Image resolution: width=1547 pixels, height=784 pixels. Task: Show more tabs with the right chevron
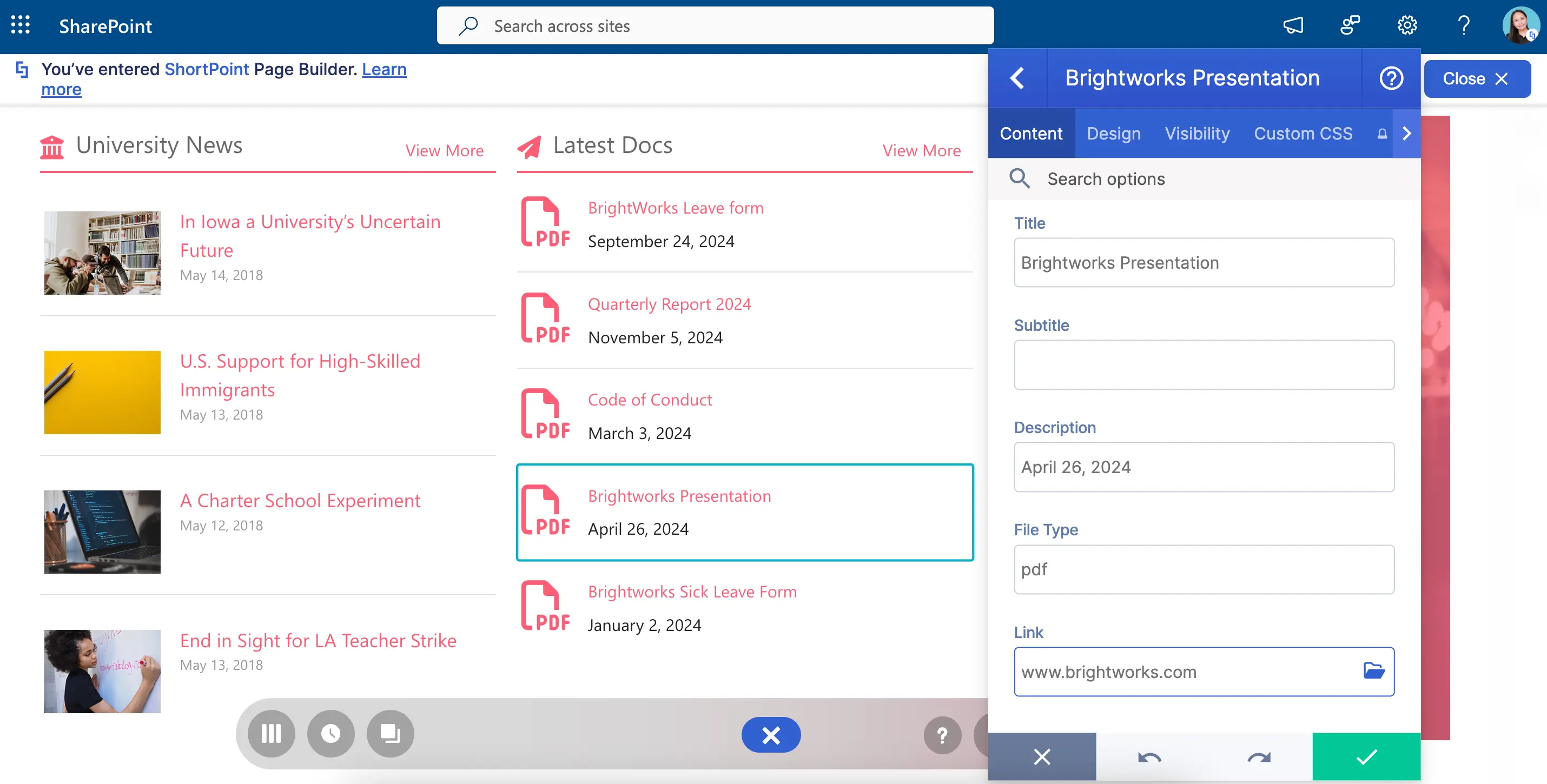pos(1406,133)
